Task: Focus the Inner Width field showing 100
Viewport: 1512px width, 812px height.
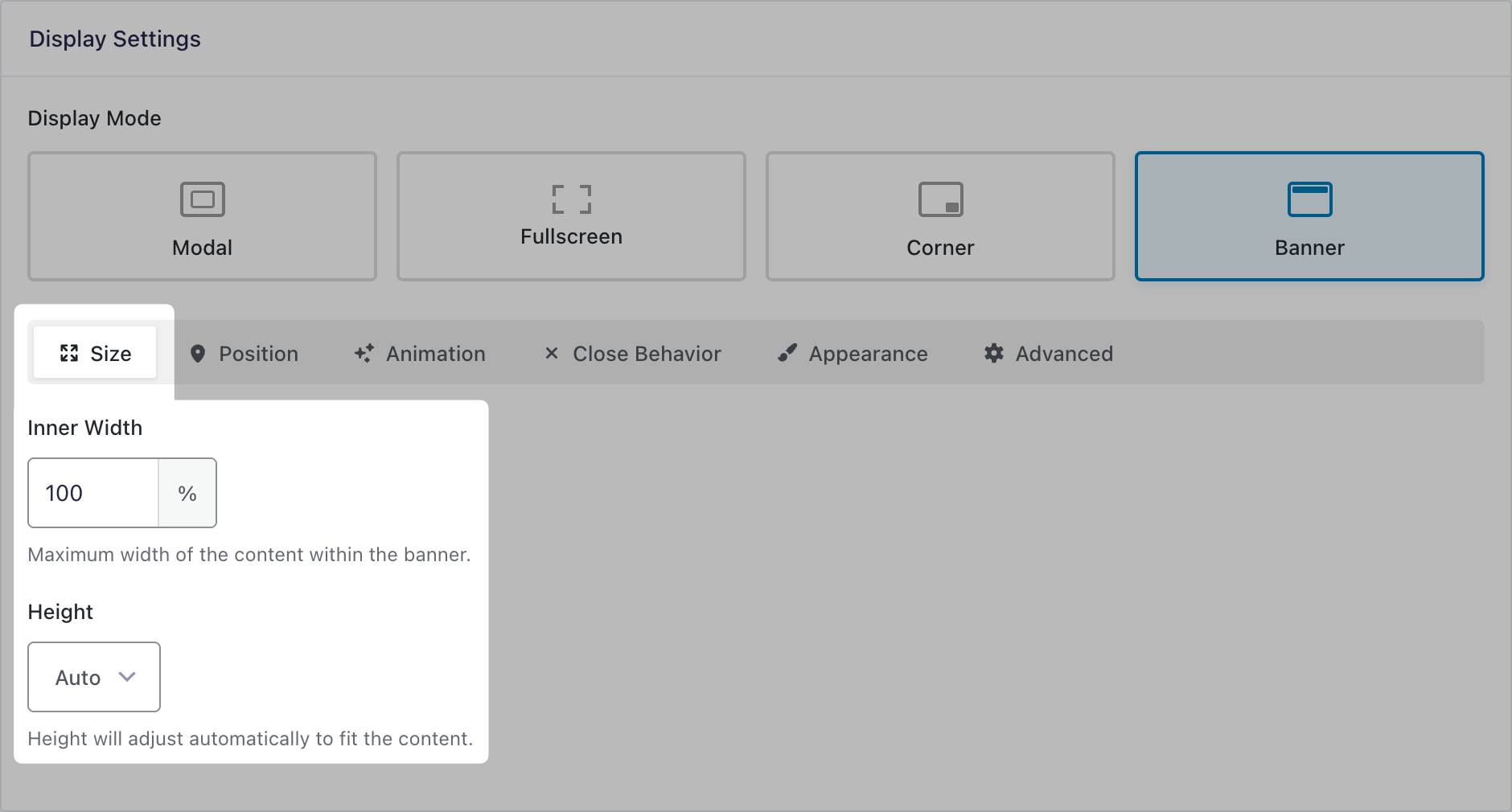Action: (x=93, y=493)
